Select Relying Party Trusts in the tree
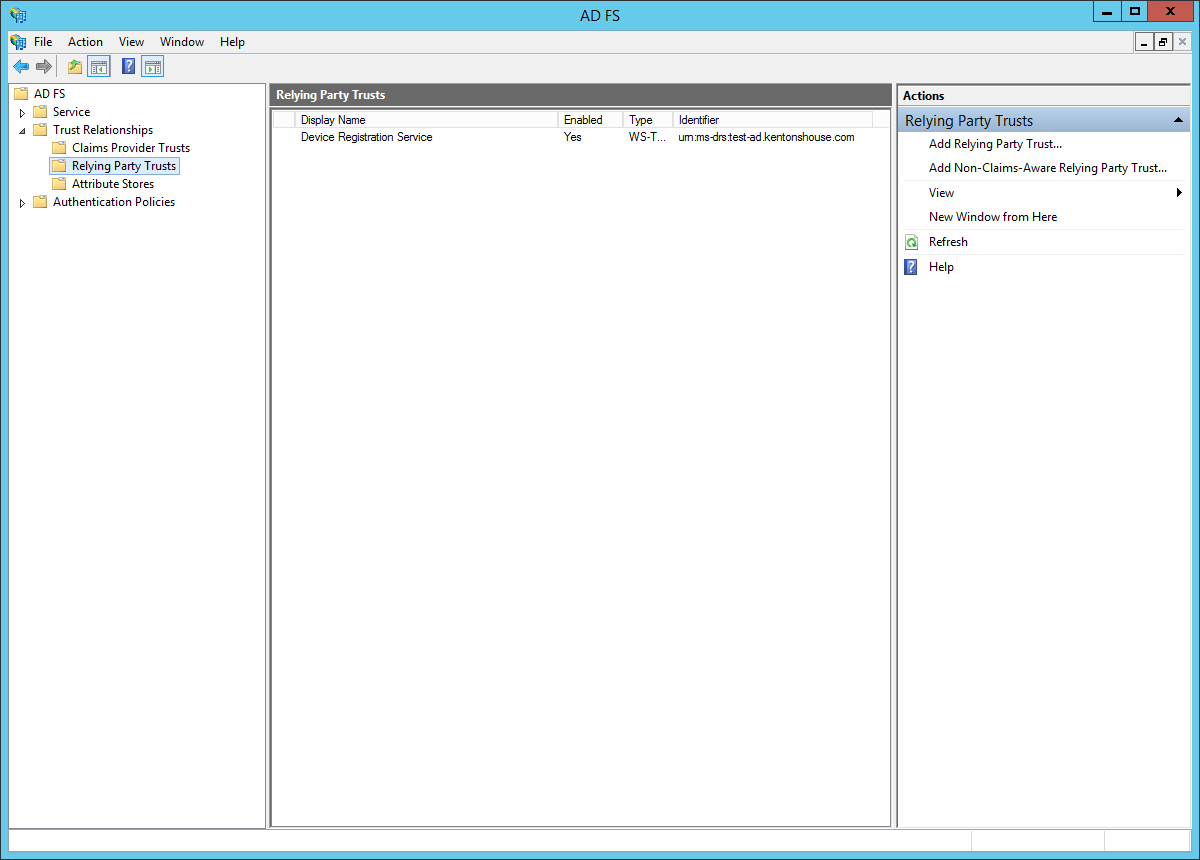Image resolution: width=1200 pixels, height=860 pixels. [124, 166]
